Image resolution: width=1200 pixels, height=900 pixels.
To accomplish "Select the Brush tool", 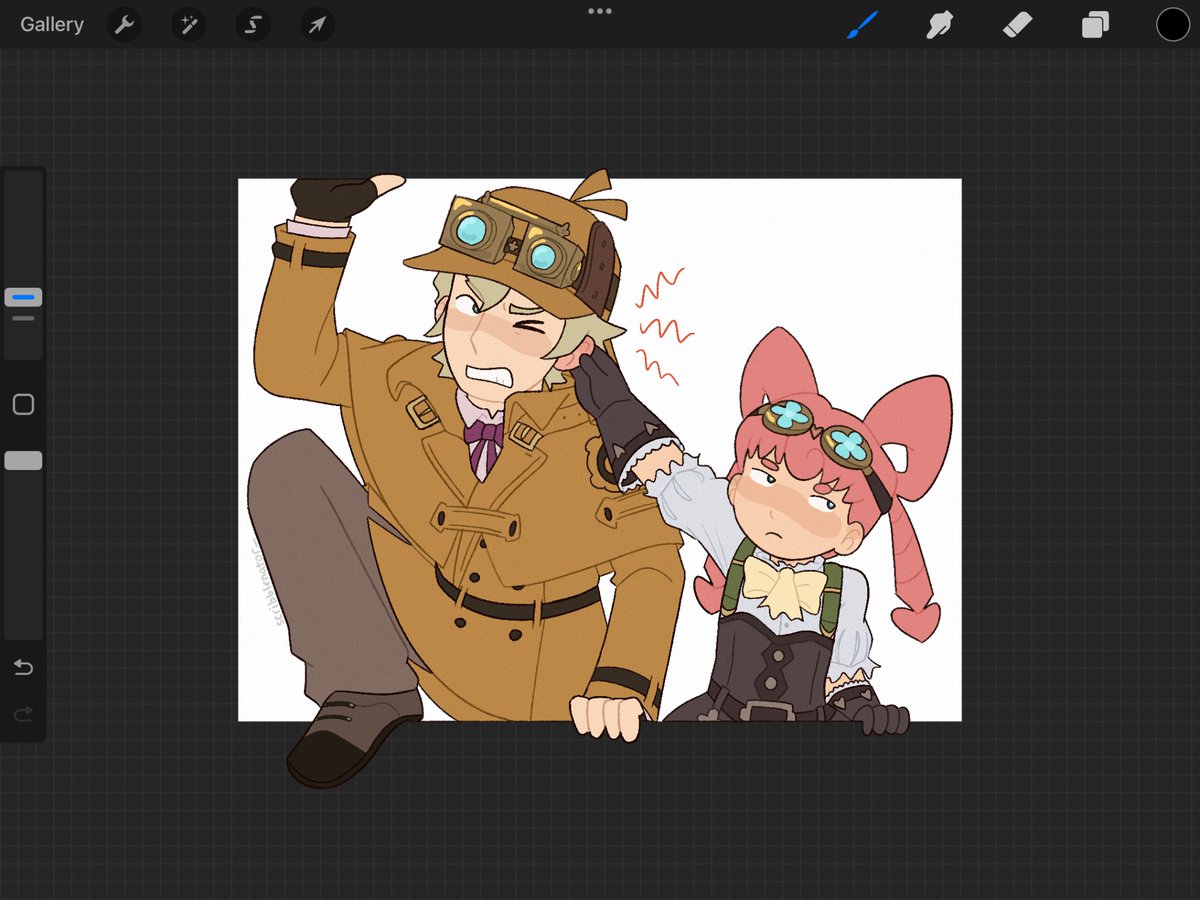I will pyautogui.click(x=861, y=24).
